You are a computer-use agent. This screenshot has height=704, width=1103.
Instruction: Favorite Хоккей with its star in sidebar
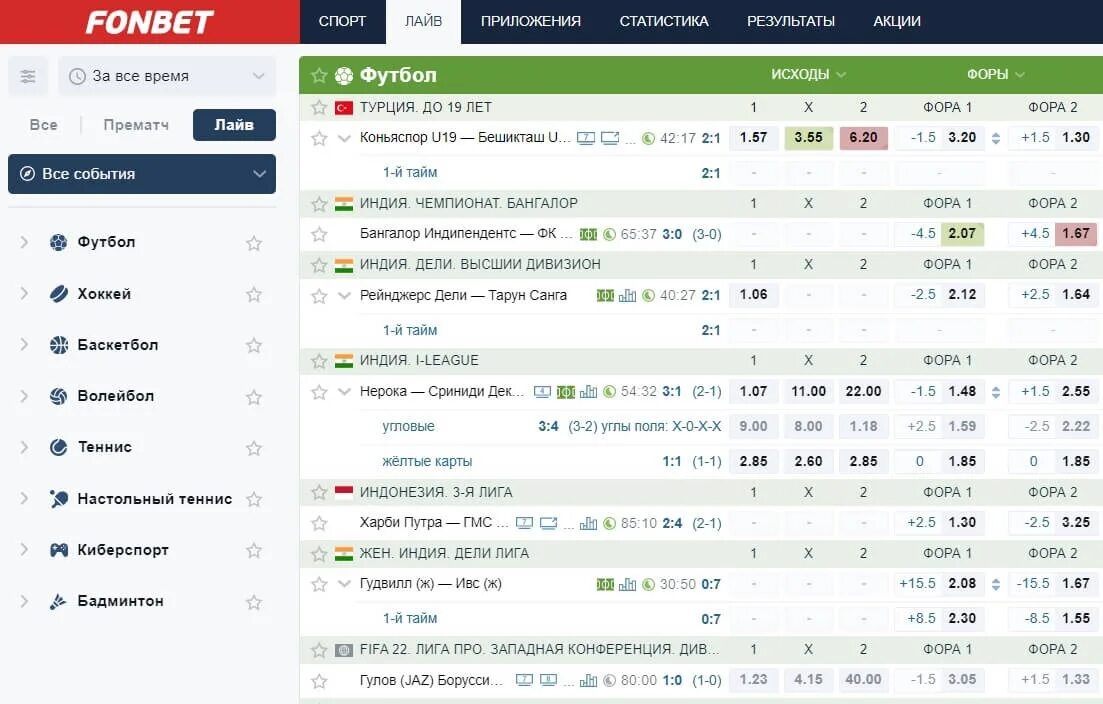coord(254,294)
